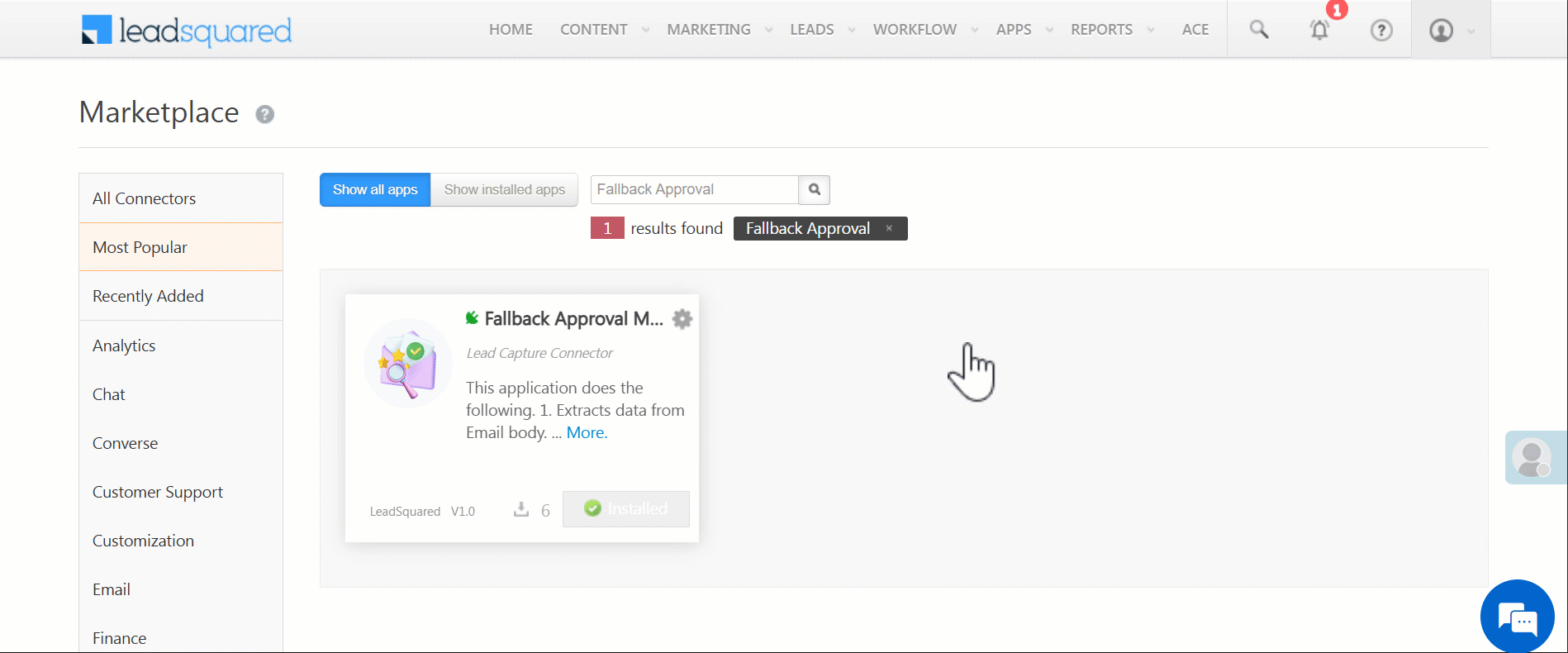Click the search button next to app search box
Screen dimensions: 1568x653
[x=815, y=189]
